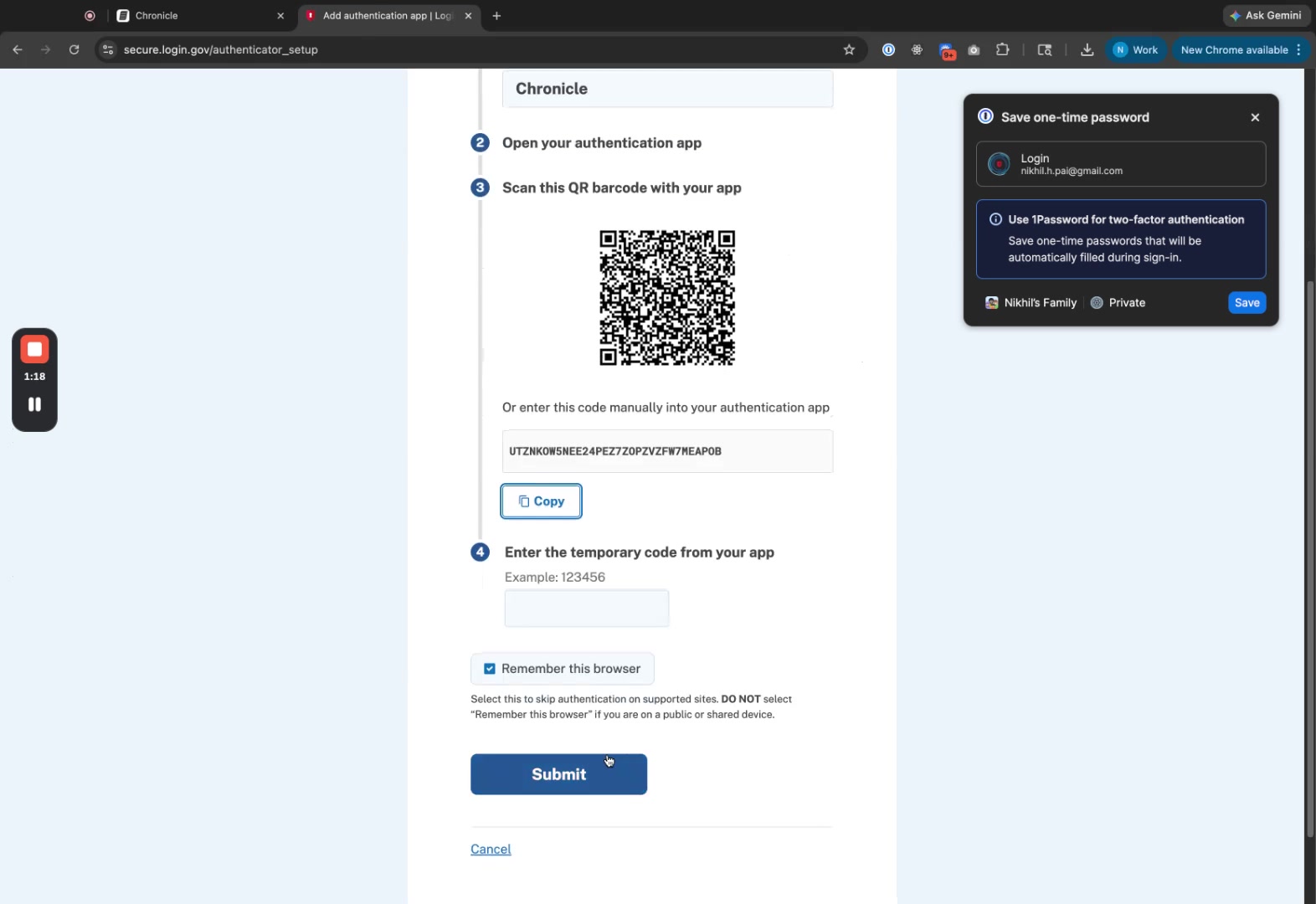The image size is (1316, 904).
Task: Cancel the authenticator setup
Action: tap(491, 849)
